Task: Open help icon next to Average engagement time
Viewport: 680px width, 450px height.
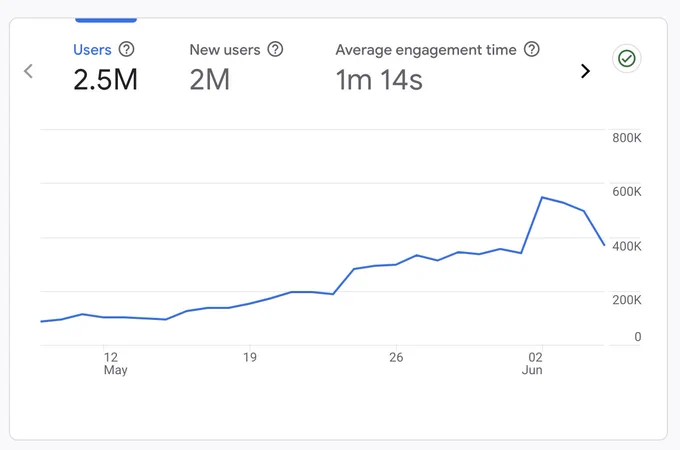Action: 532,49
